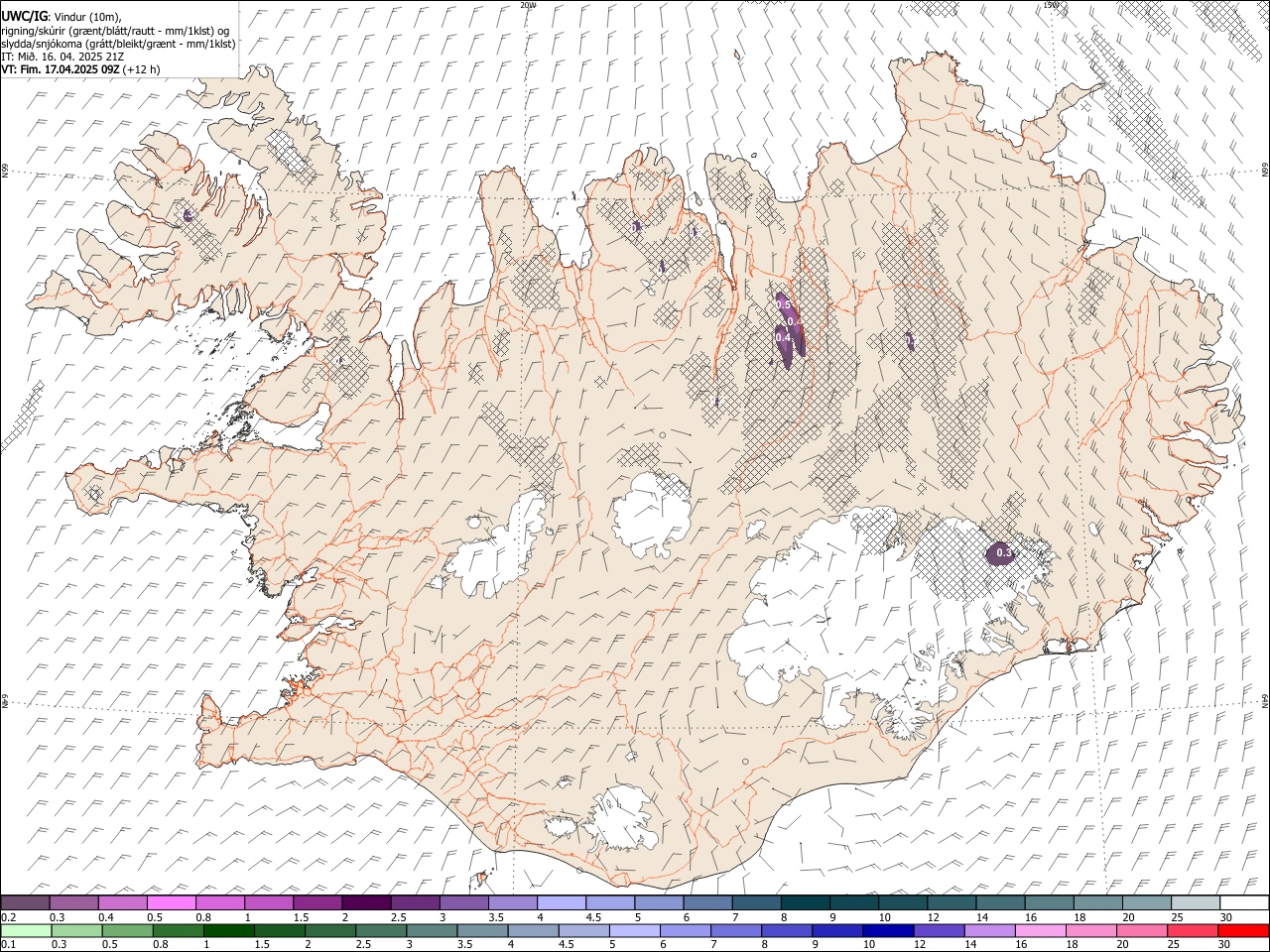Click the small purple snow spot in the Westfjords

[x=188, y=214]
